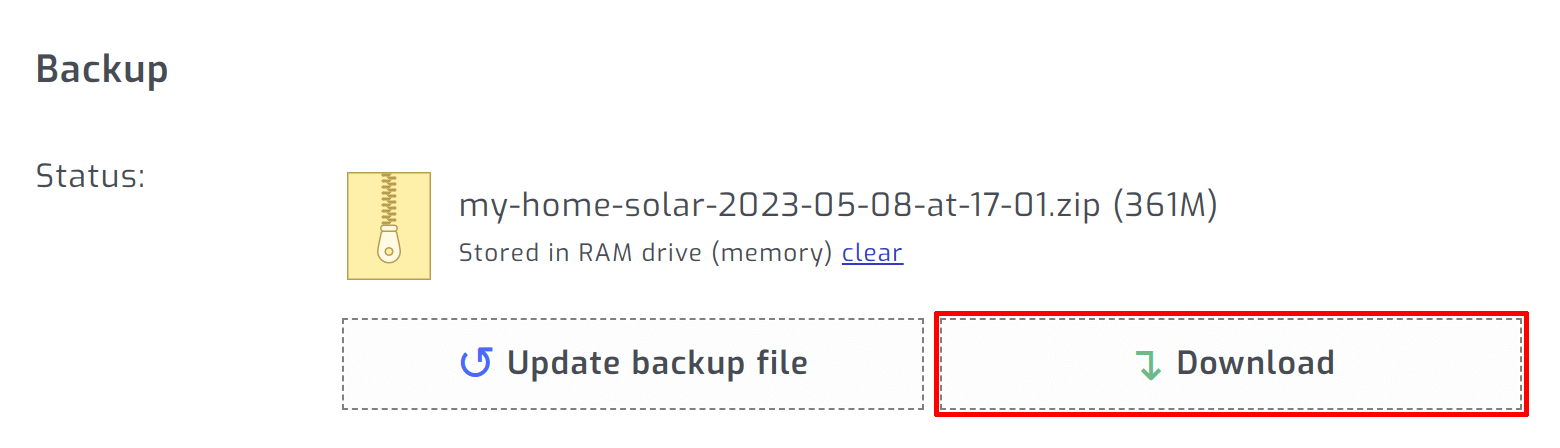Click the zipper graphic on the archive icon
The image size is (1560, 448).
tap(388, 219)
